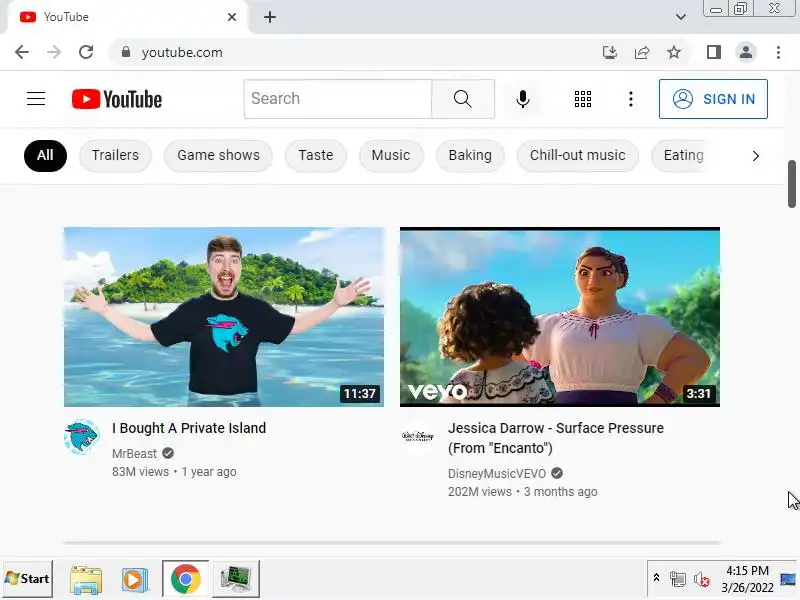Select the Chill-out music filter chip
The width and height of the screenshot is (800, 600).
pyautogui.click(x=578, y=155)
